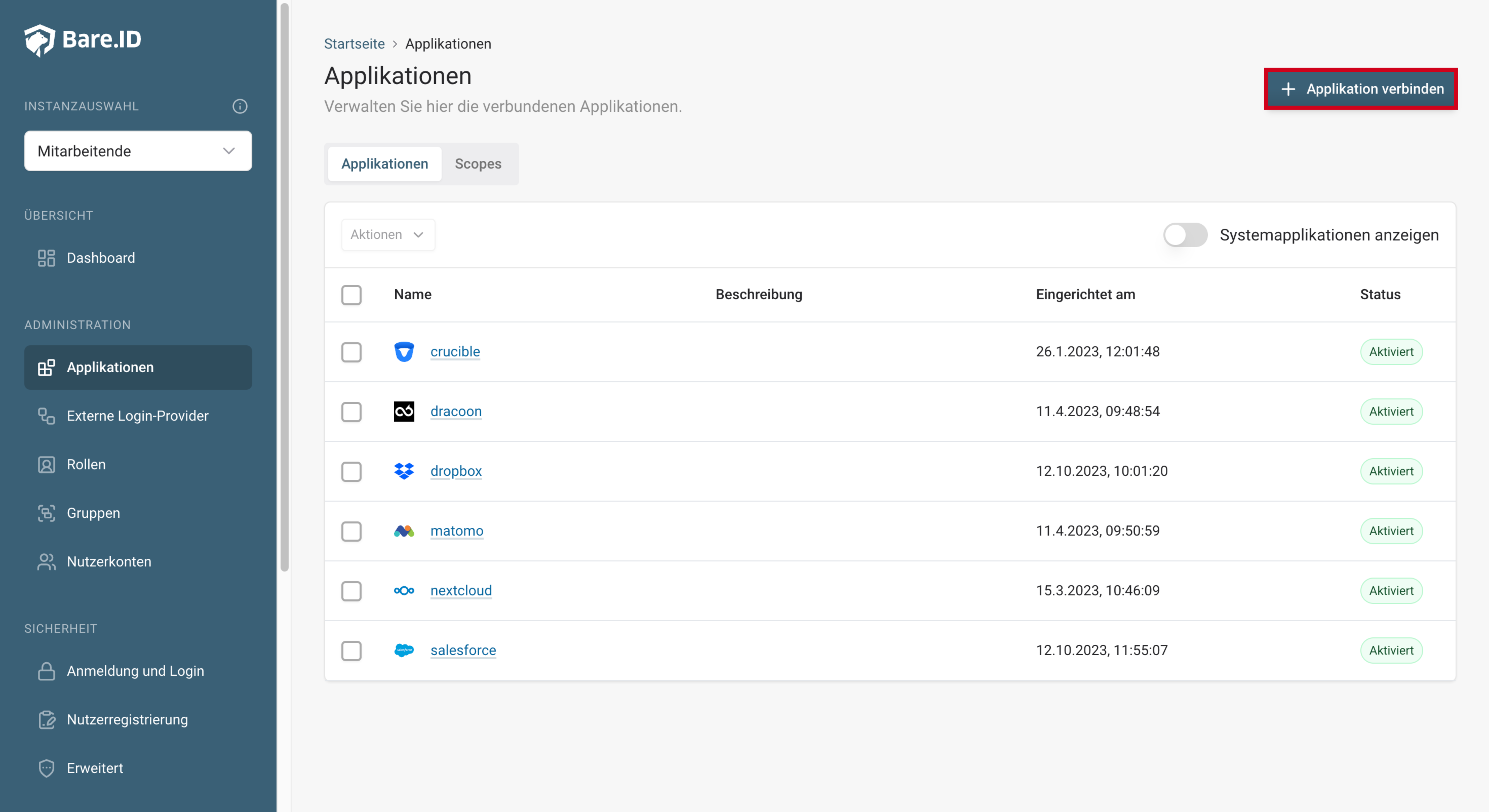The height and width of the screenshot is (812, 1489).
Task: Tick the checkbox for dropbox row
Action: point(351,472)
